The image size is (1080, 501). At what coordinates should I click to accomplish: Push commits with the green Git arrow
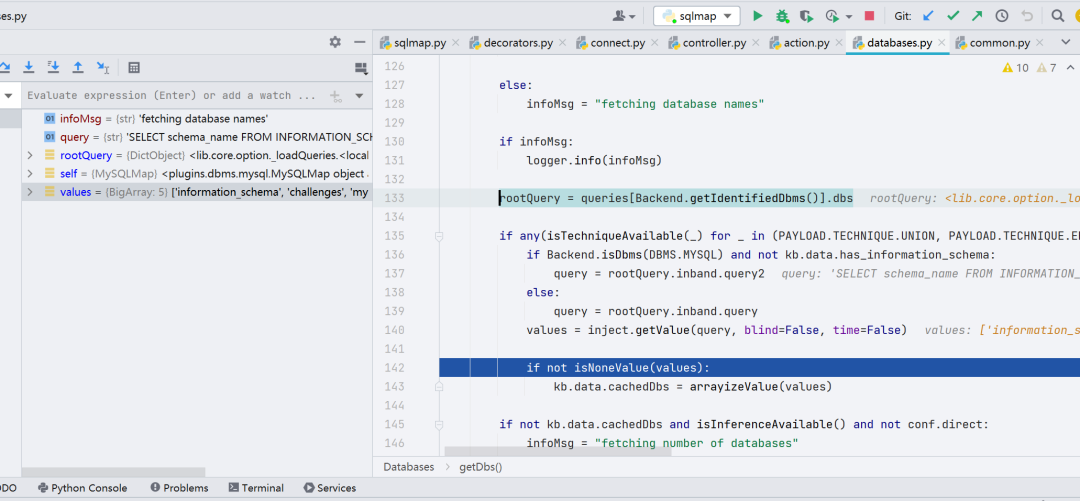pyautogui.click(x=977, y=16)
